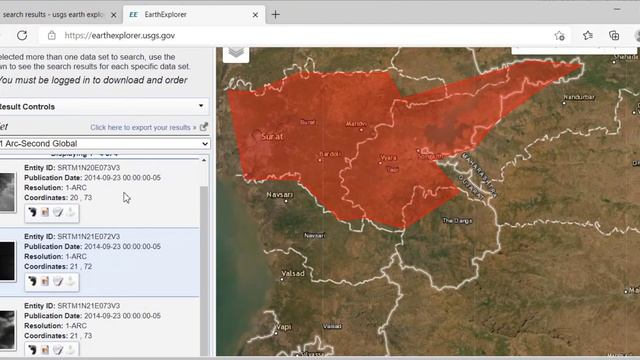Open thumbnail of SRTM1N21E072V3 result
This screenshot has height=360, width=640.
click(x=7, y=261)
